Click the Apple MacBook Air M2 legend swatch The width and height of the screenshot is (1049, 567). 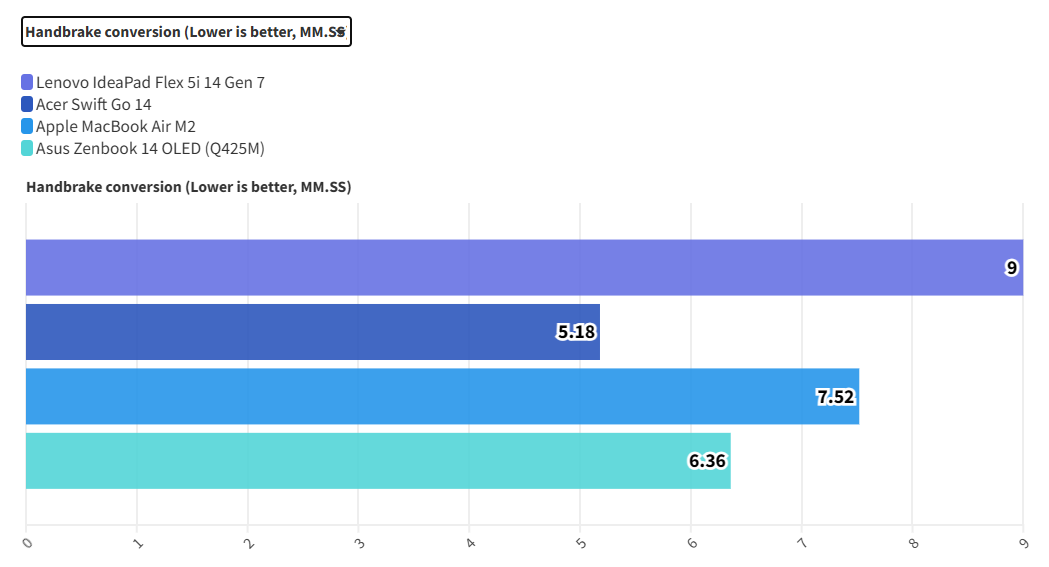[27, 126]
